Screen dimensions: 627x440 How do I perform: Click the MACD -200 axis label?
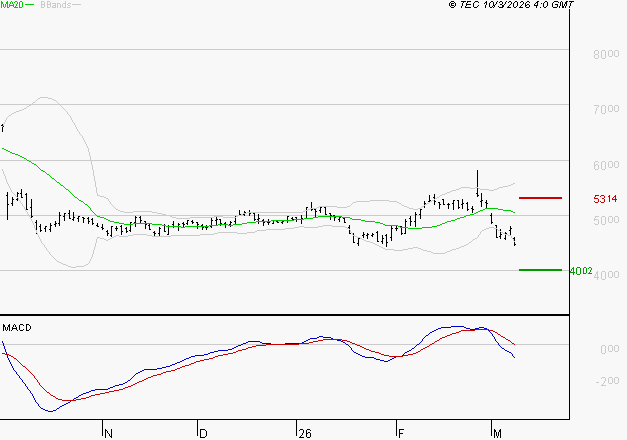pos(607,381)
